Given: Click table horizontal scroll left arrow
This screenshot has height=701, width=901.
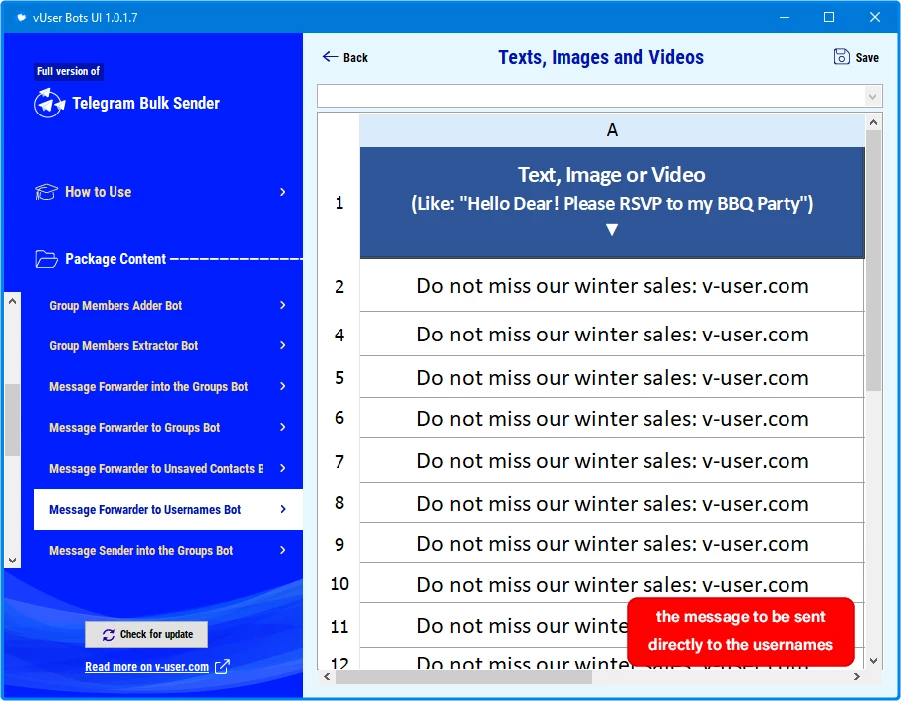Looking at the screenshot, I should pos(327,677).
